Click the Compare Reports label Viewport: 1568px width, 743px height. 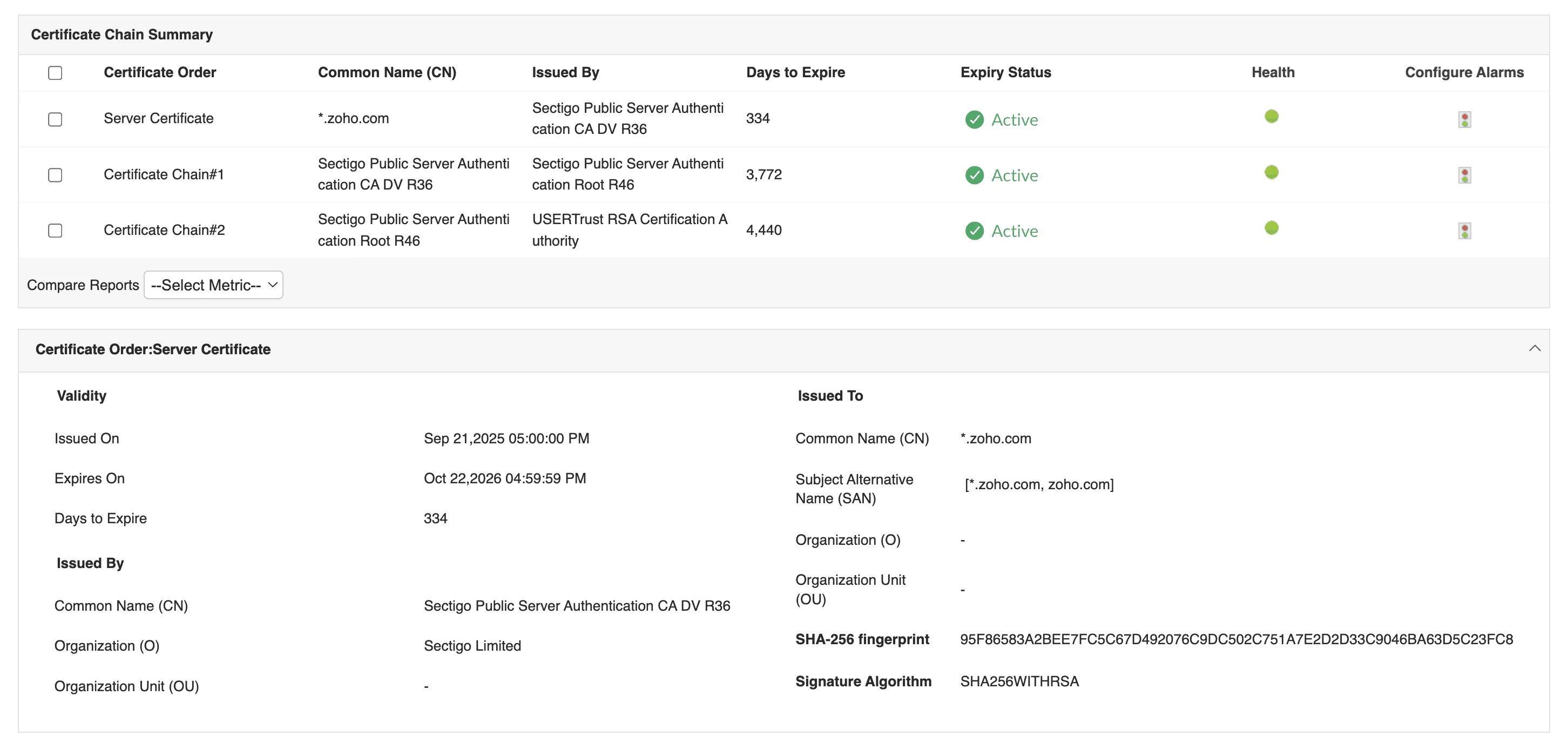coord(82,284)
